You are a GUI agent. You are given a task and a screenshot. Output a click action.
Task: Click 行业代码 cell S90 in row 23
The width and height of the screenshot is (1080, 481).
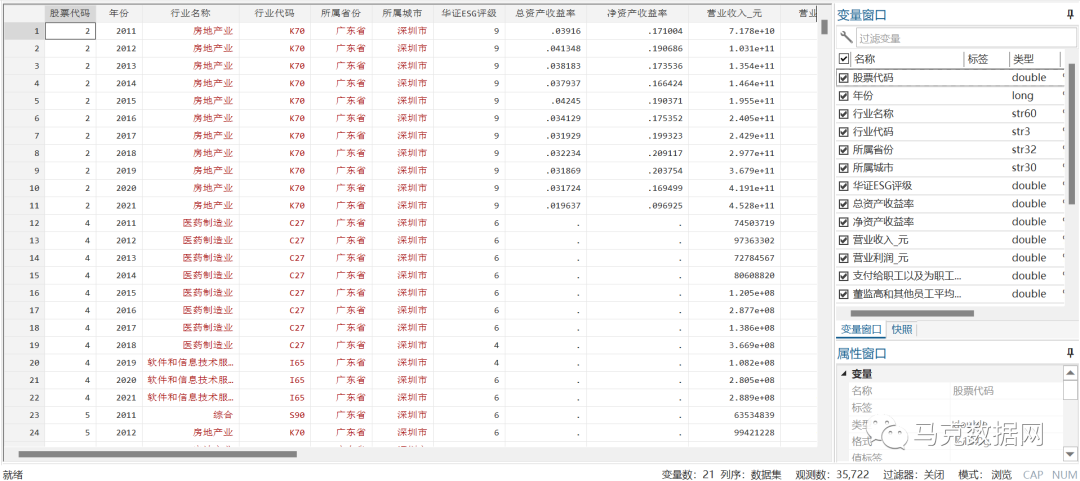(x=275, y=415)
